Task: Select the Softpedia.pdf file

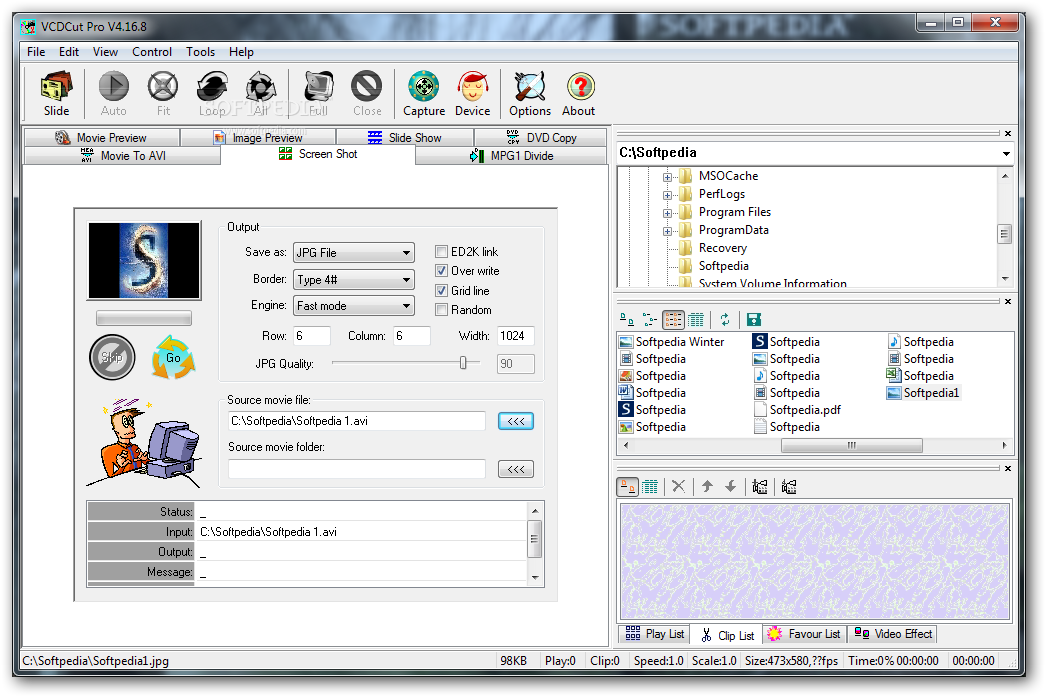Action: click(x=797, y=410)
